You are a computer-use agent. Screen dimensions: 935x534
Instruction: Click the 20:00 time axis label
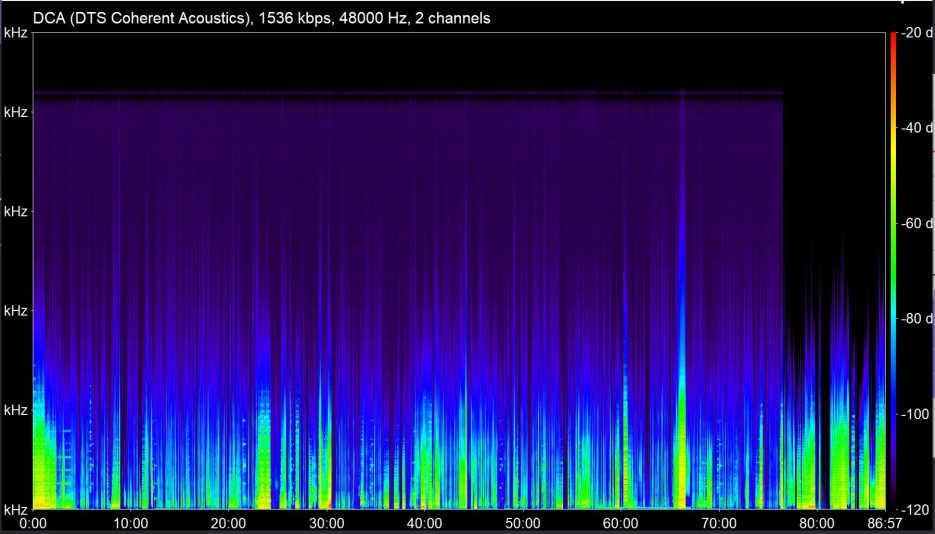(x=228, y=523)
